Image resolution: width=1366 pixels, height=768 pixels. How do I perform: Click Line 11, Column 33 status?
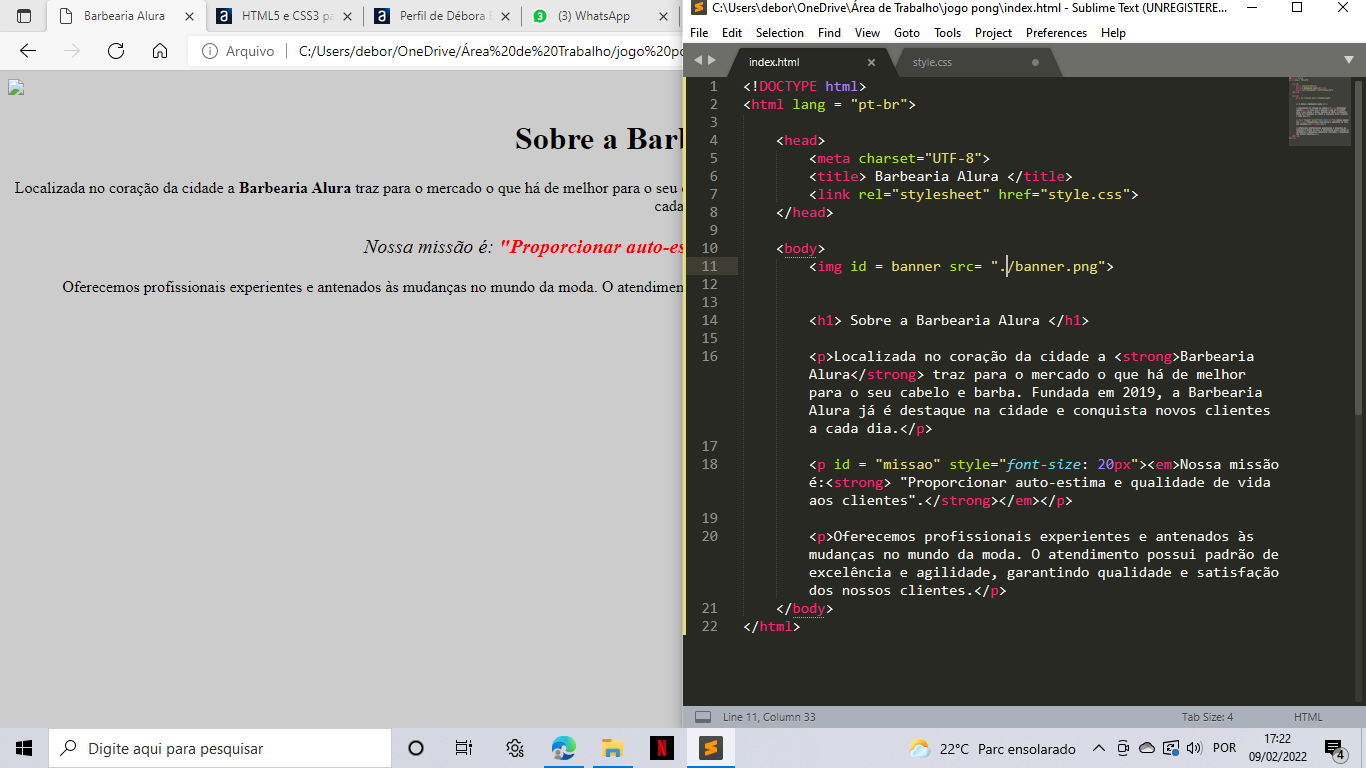(768, 717)
